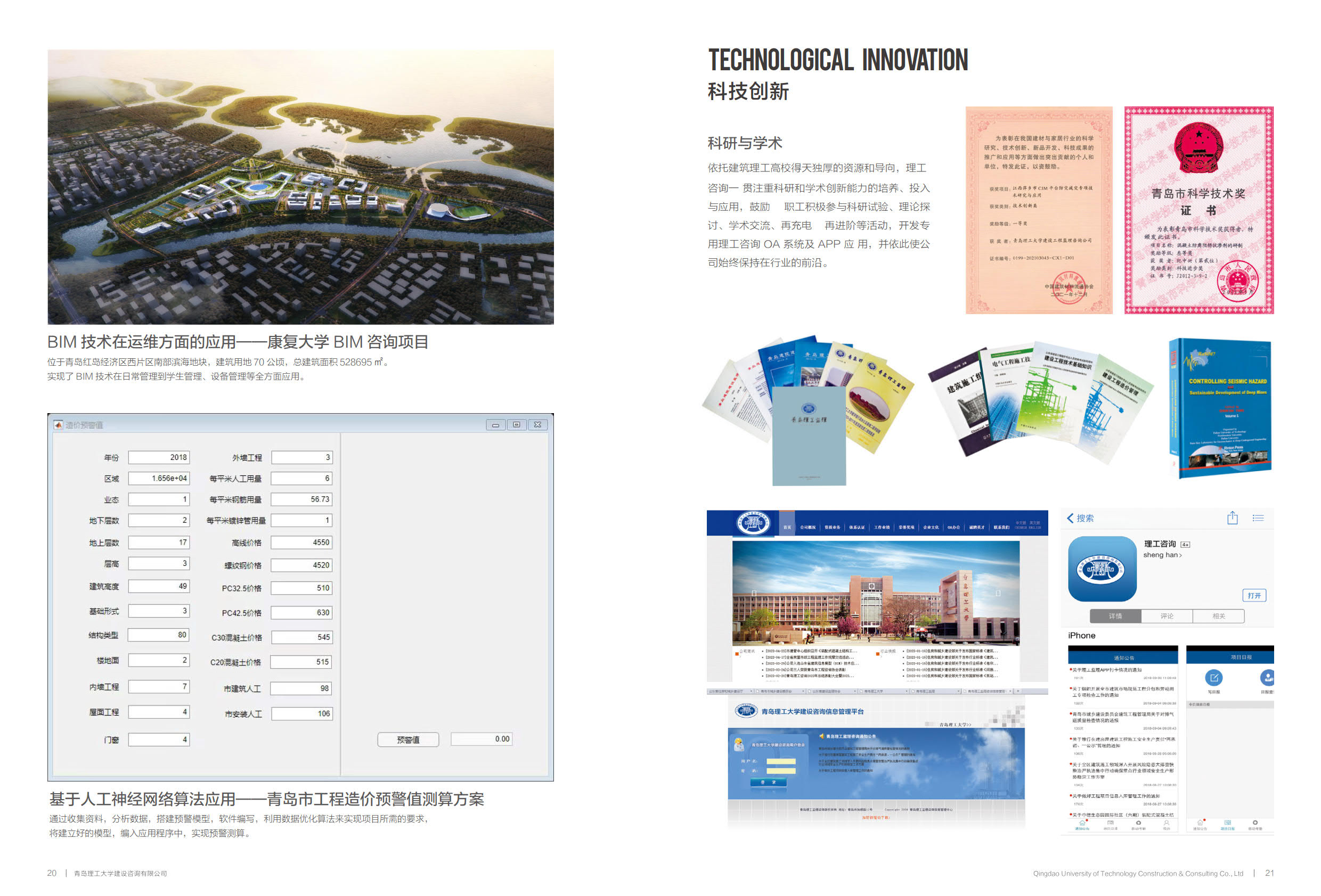Click the share icon in the App Store header
Viewport: 1321px width, 896px height.
1233,519
